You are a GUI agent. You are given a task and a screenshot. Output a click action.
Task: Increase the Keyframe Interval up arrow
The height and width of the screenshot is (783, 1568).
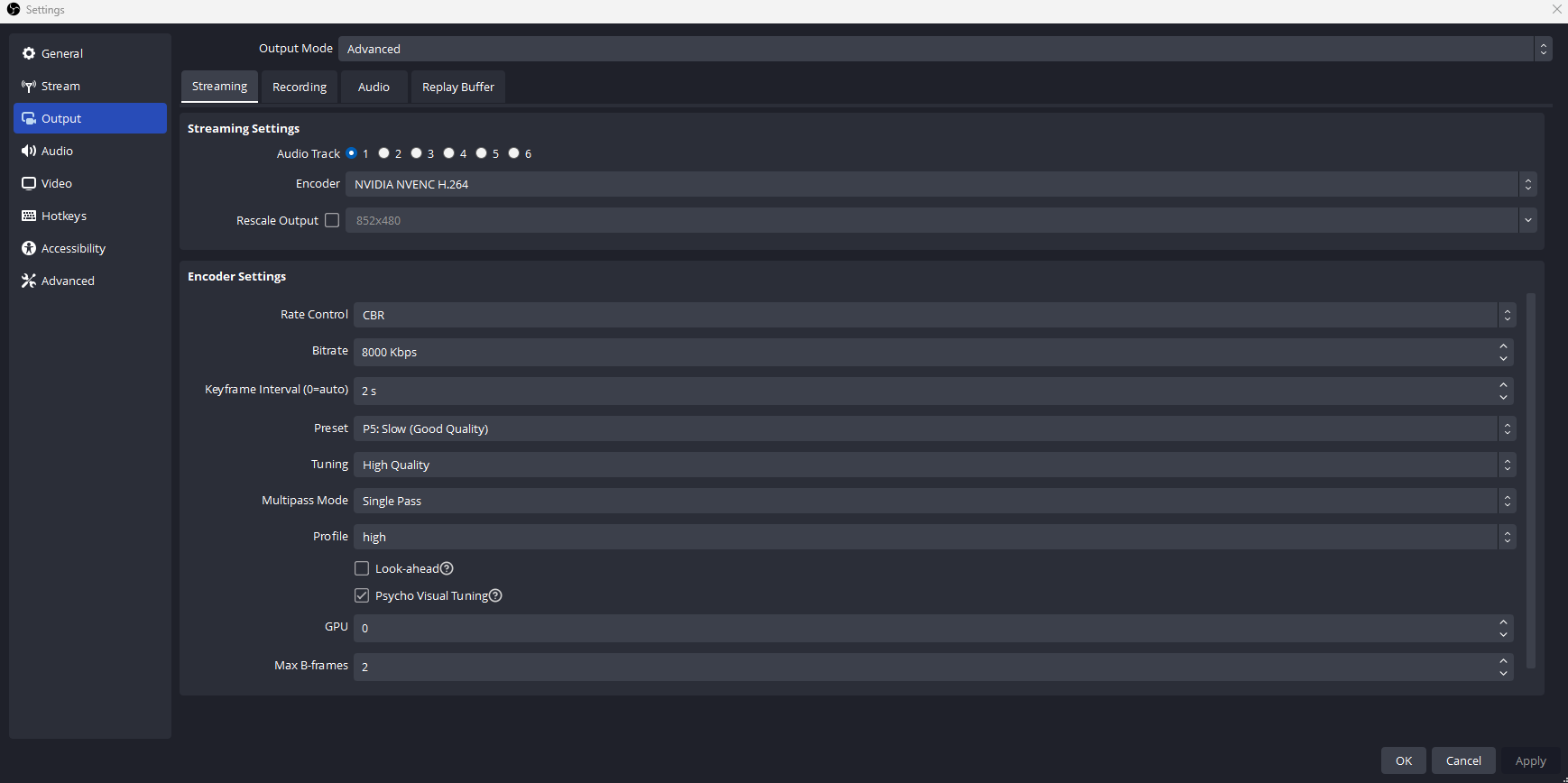[1503, 384]
